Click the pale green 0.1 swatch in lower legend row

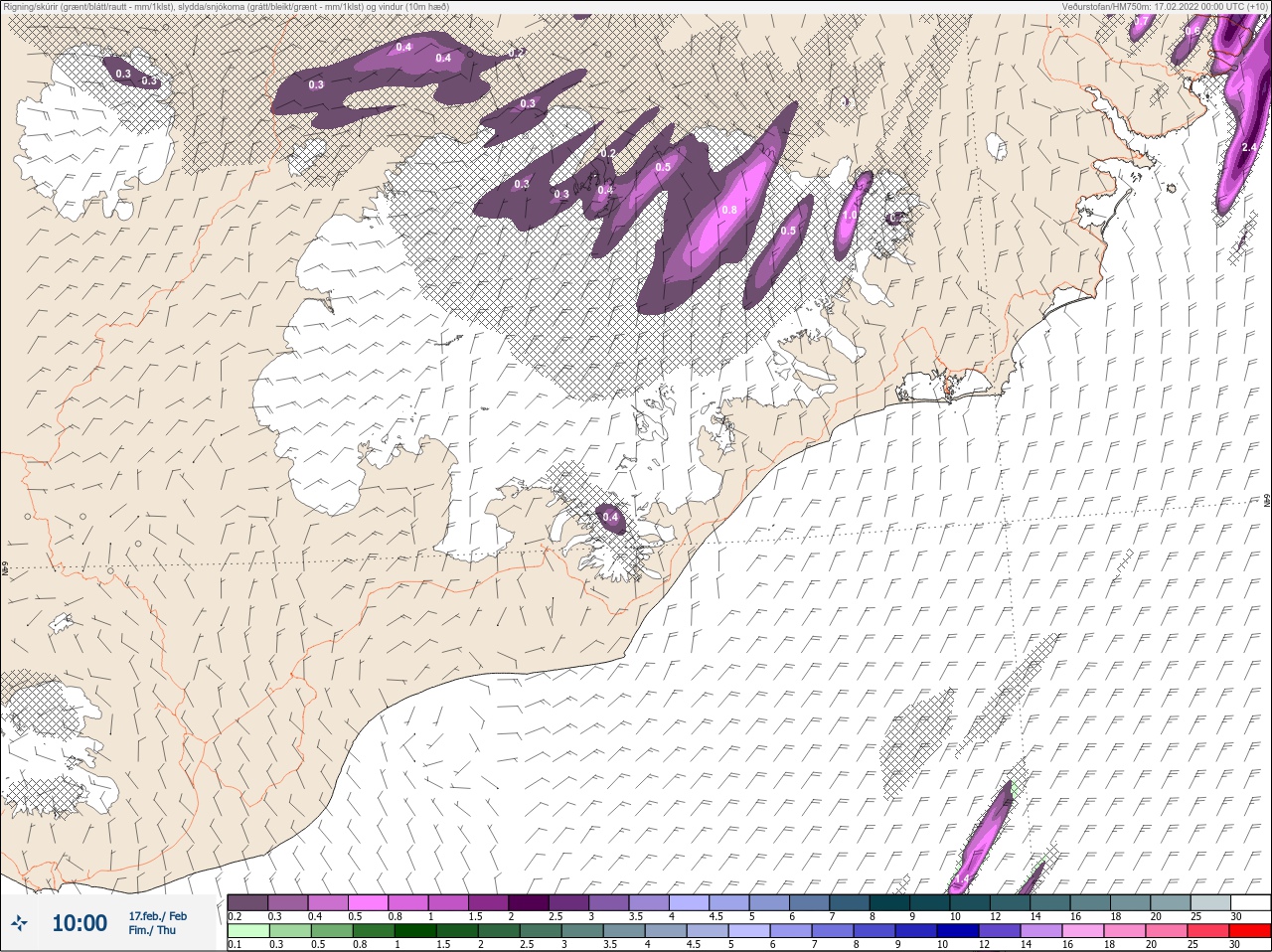[x=247, y=931]
